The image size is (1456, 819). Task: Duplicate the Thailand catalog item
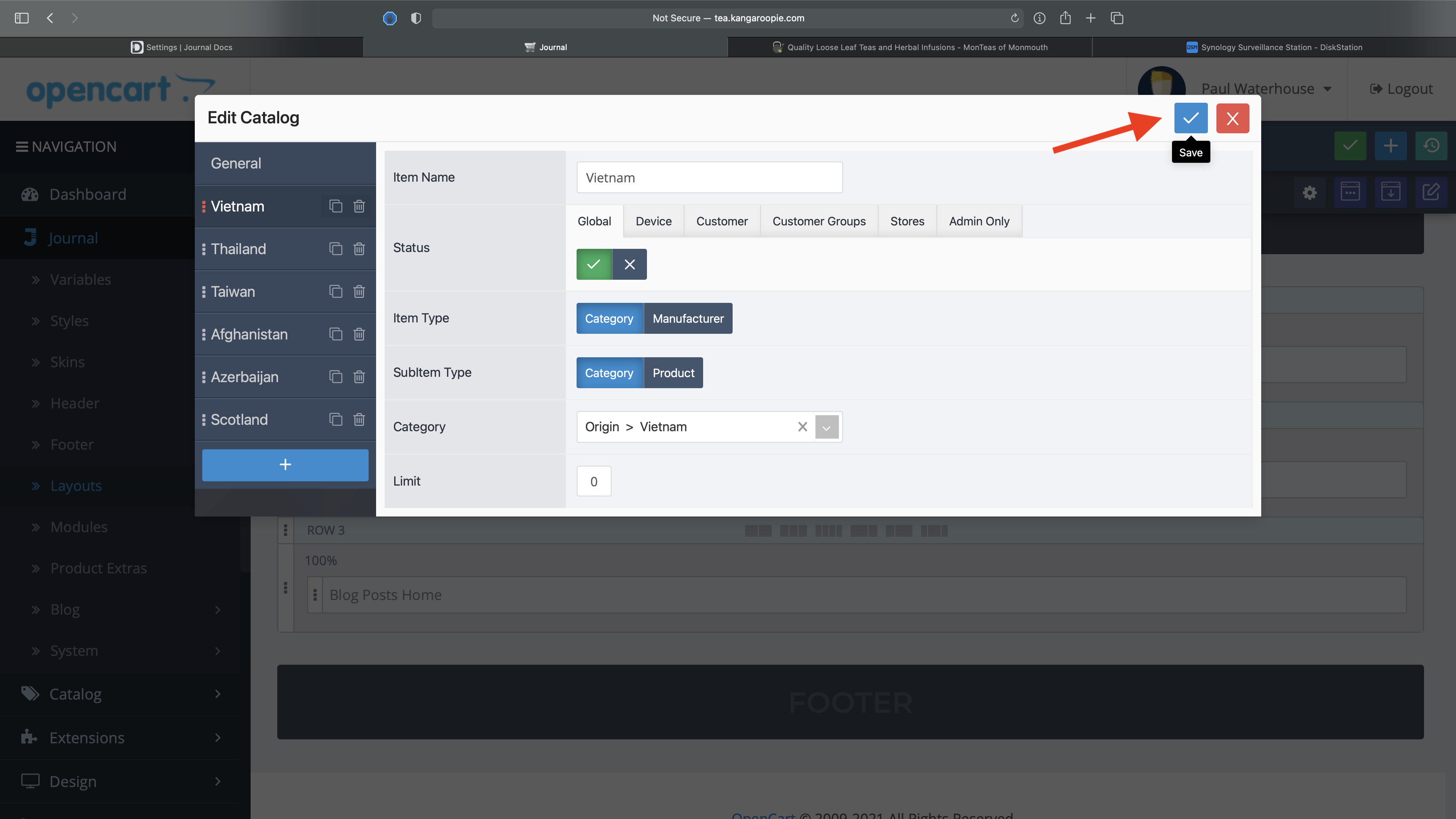[x=336, y=249]
